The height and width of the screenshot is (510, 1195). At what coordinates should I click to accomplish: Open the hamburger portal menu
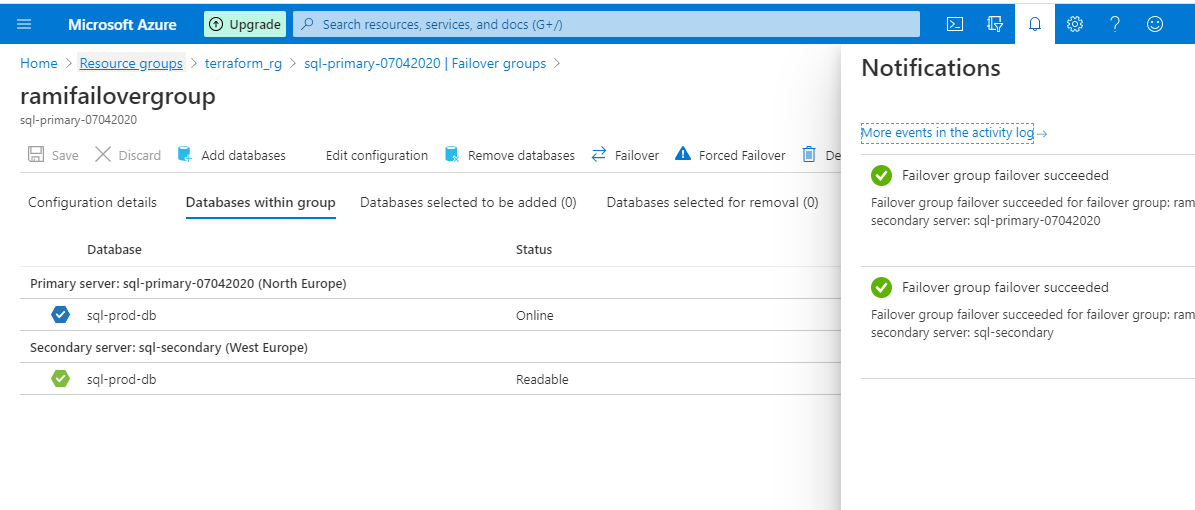pos(24,24)
